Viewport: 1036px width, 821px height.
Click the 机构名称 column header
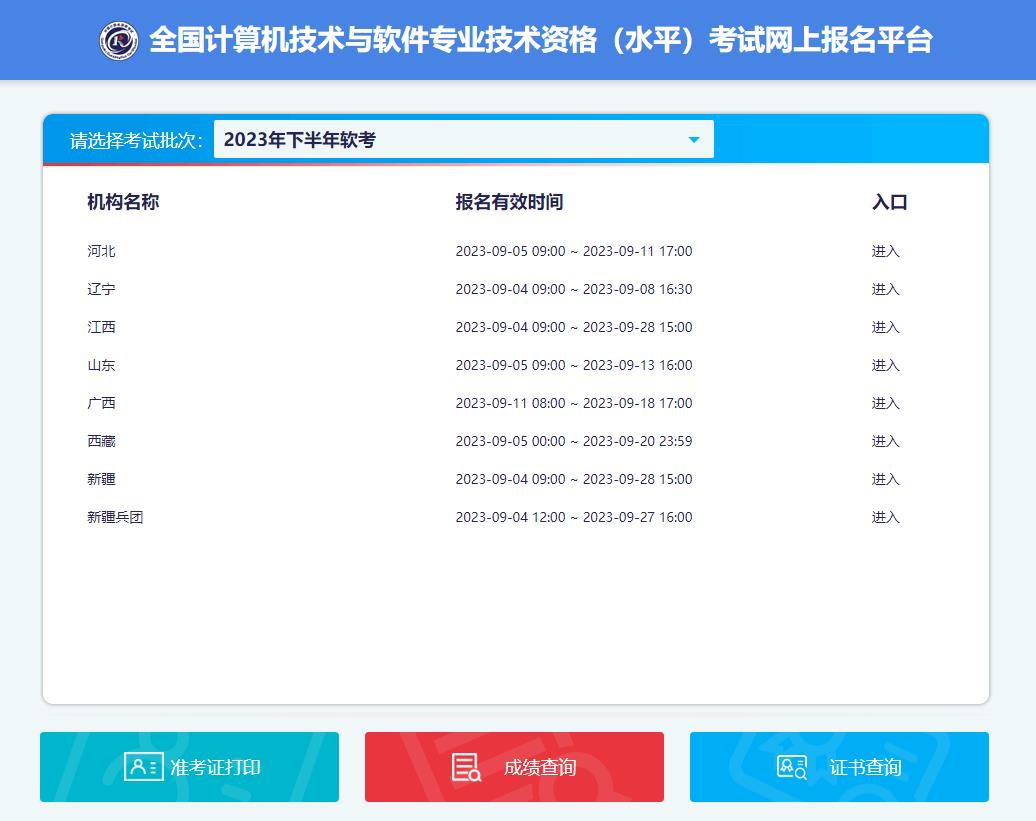[123, 202]
